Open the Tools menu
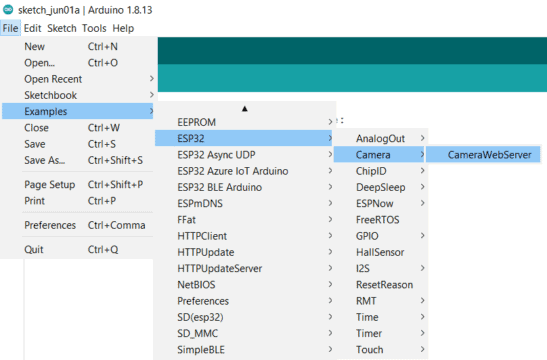 pos(94,28)
